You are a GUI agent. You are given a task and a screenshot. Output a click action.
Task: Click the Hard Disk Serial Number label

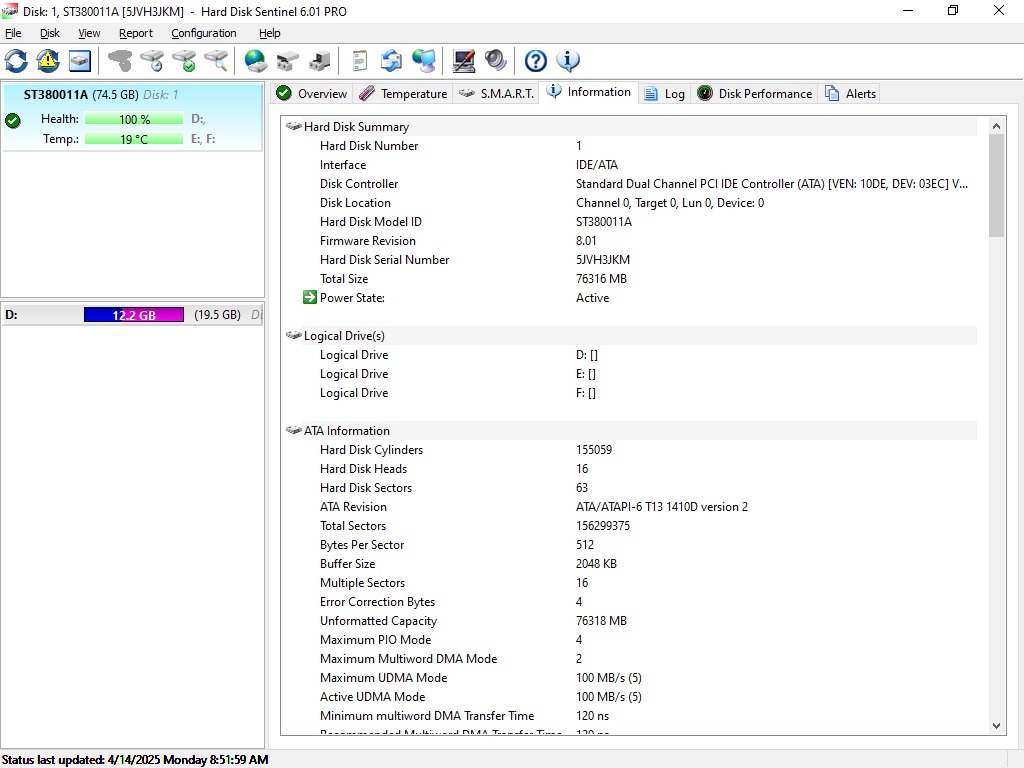(385, 260)
